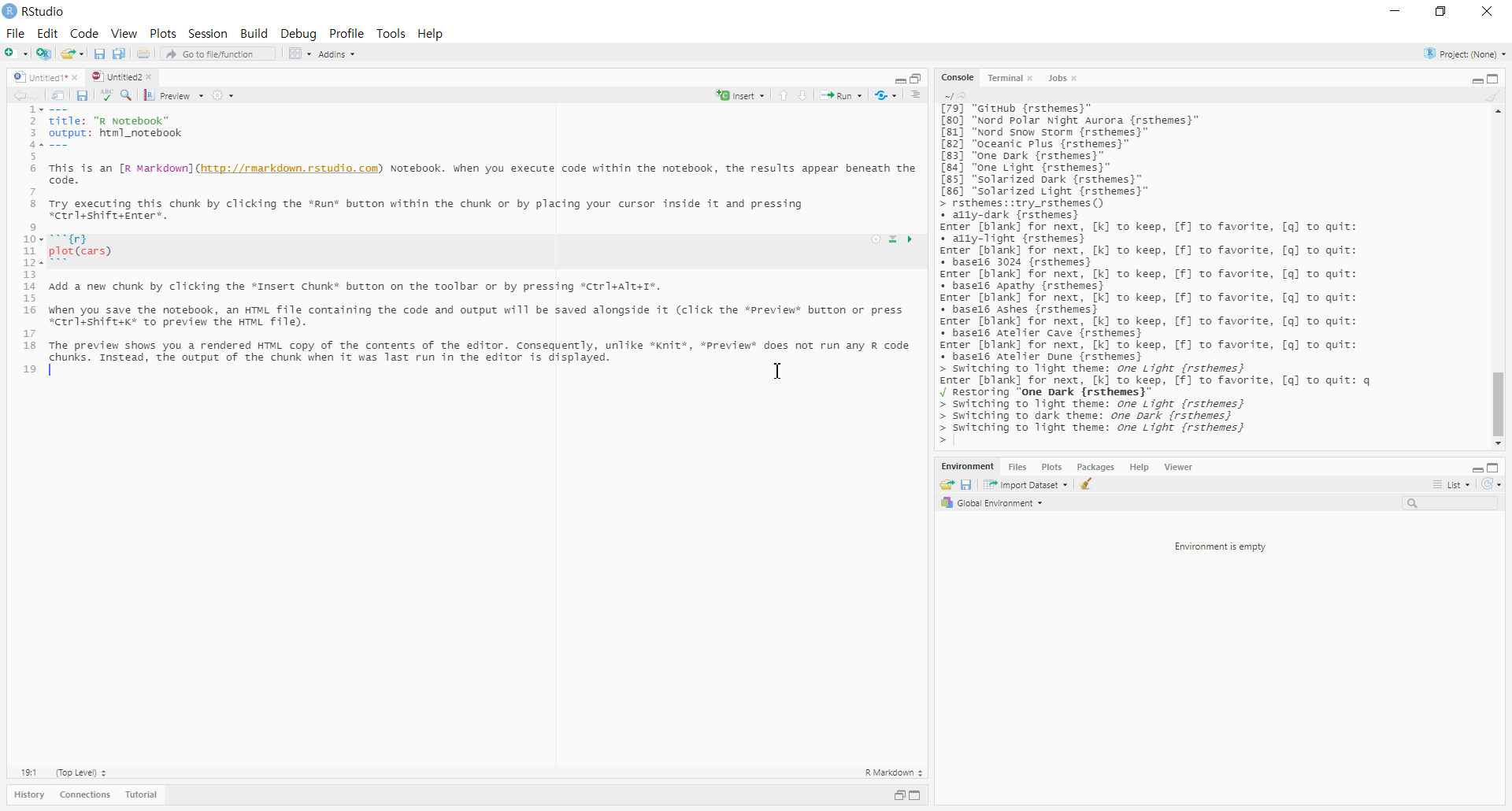The image size is (1512, 811).
Task: Open the Addins dropdown
Action: click(337, 54)
